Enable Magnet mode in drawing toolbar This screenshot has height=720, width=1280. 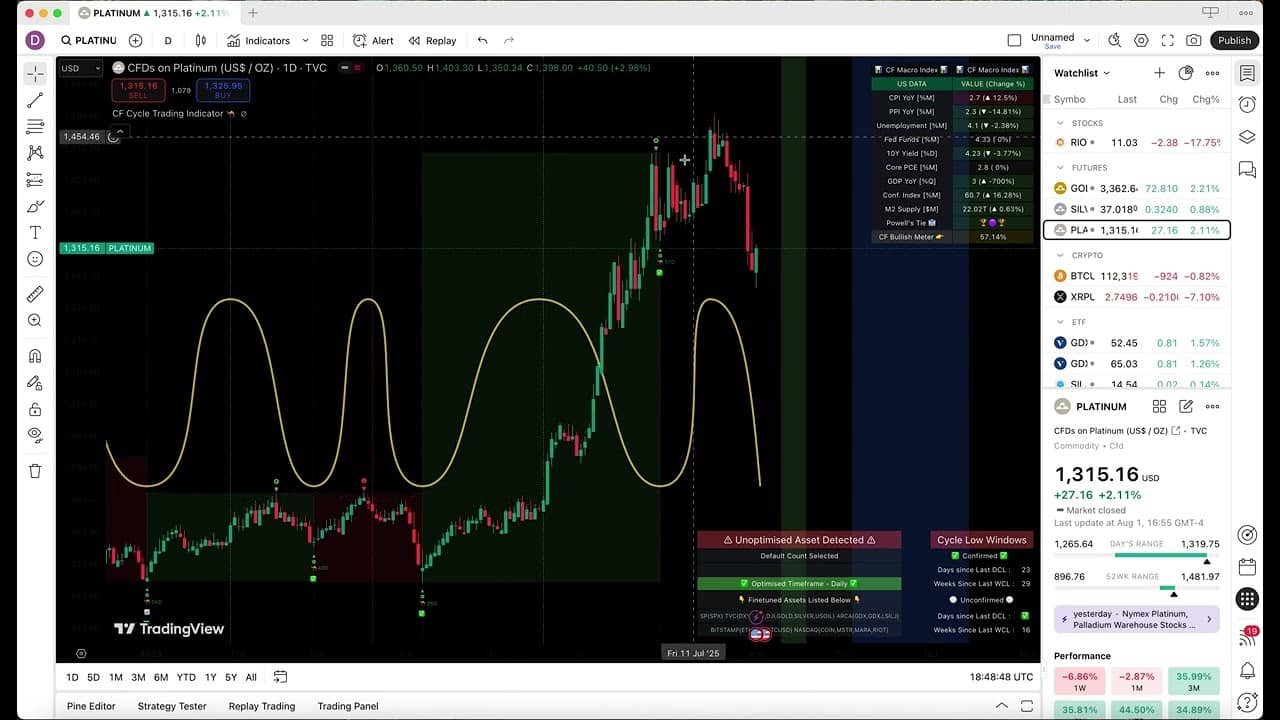[x=35, y=356]
